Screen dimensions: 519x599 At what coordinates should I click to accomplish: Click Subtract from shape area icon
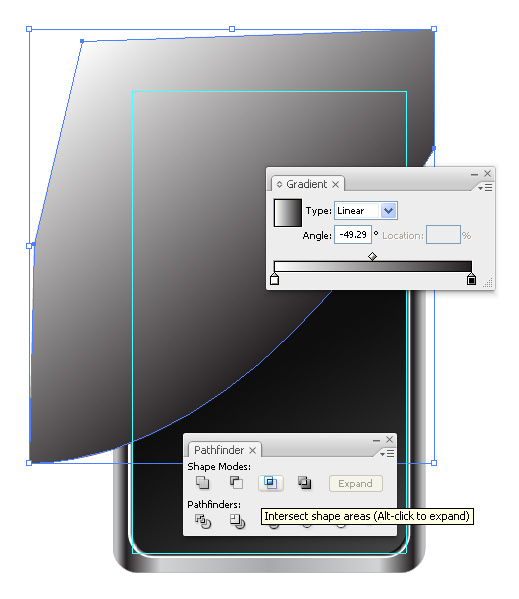[236, 482]
